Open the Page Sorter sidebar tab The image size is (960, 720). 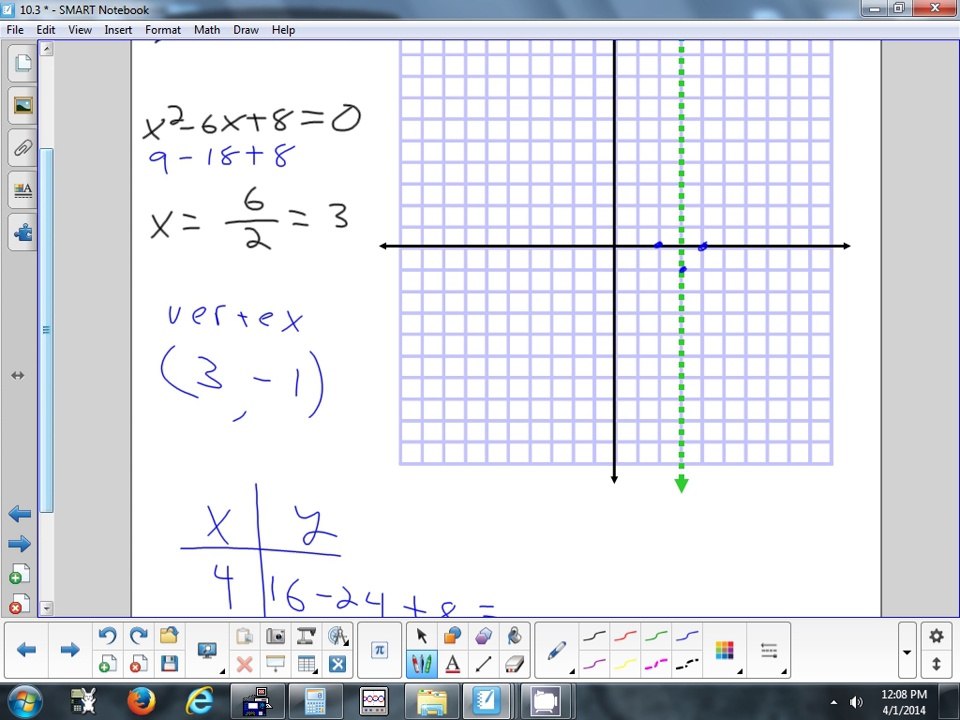[23, 63]
